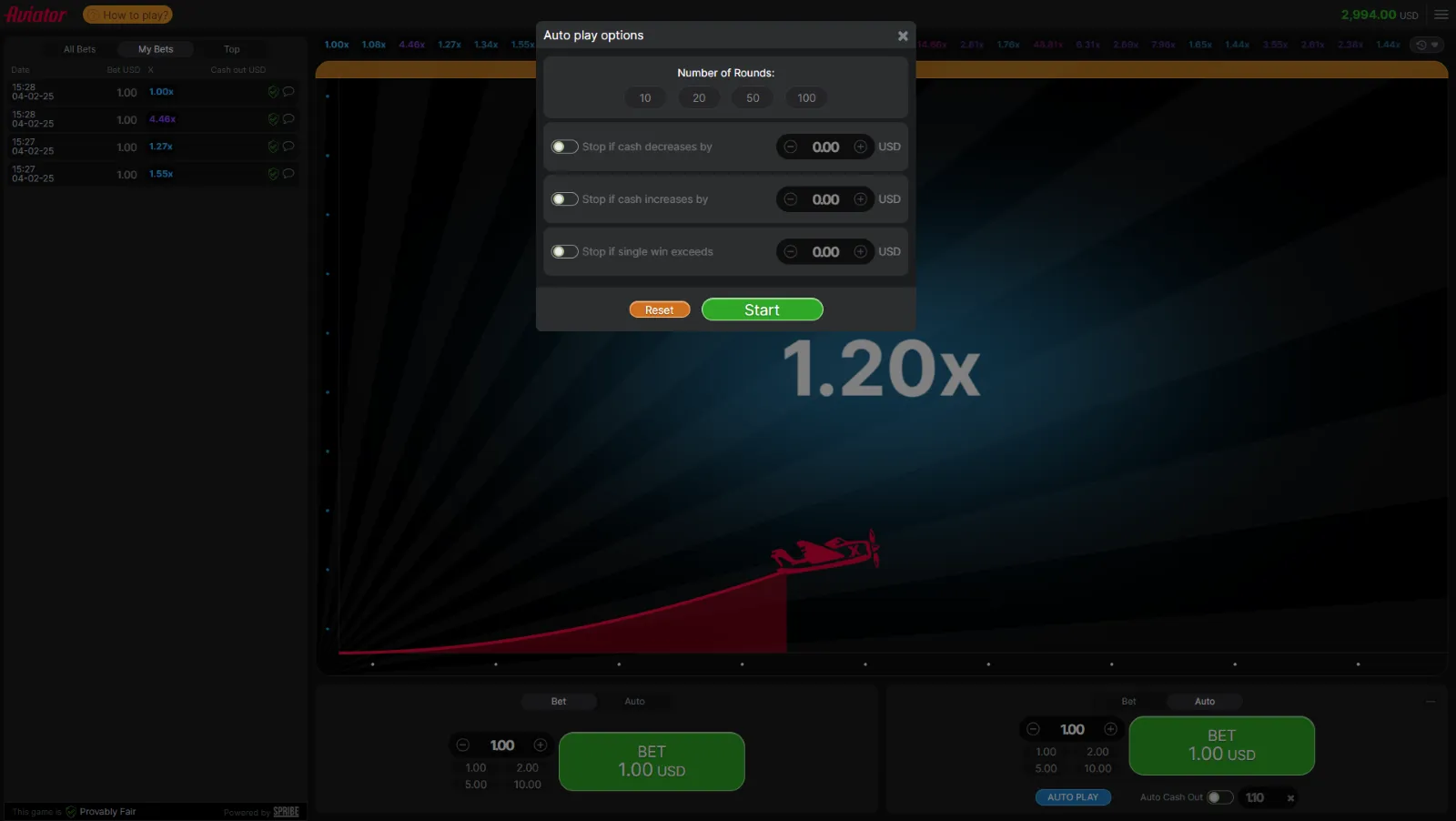Enable Stop if cash decreases by
Viewport: 1456px width, 821px height.
coord(564,146)
